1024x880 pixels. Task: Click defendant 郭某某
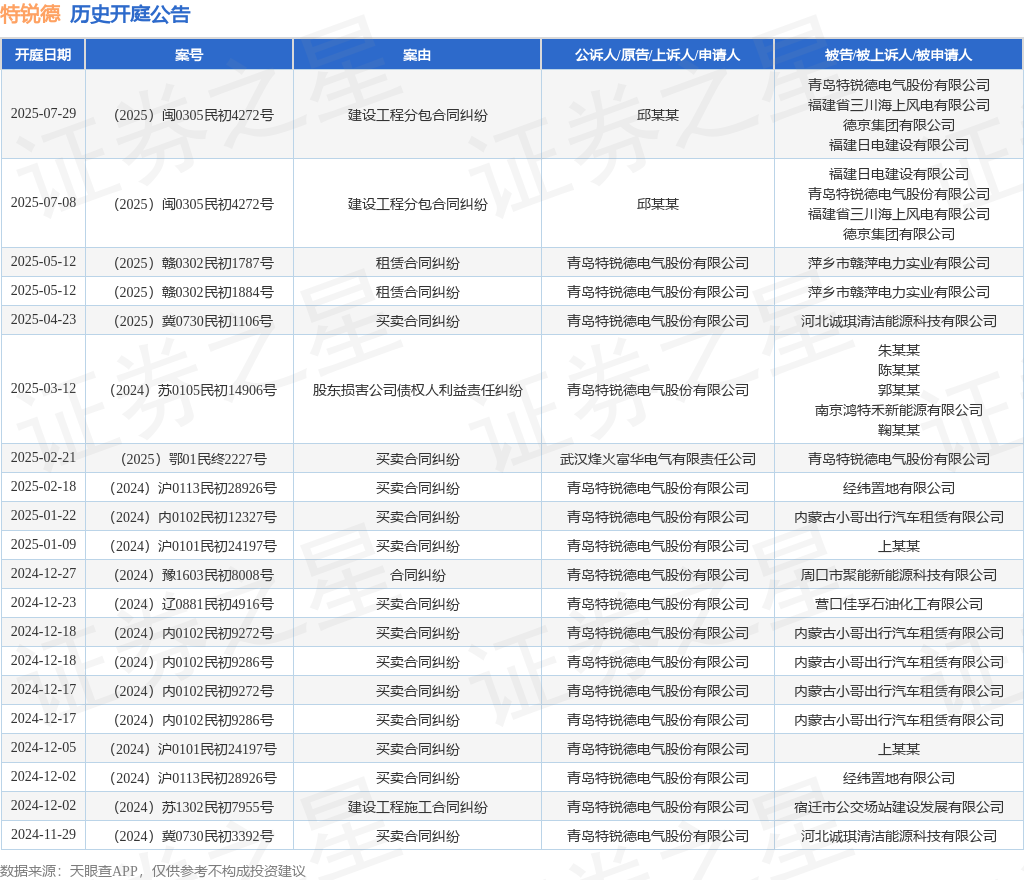899,390
